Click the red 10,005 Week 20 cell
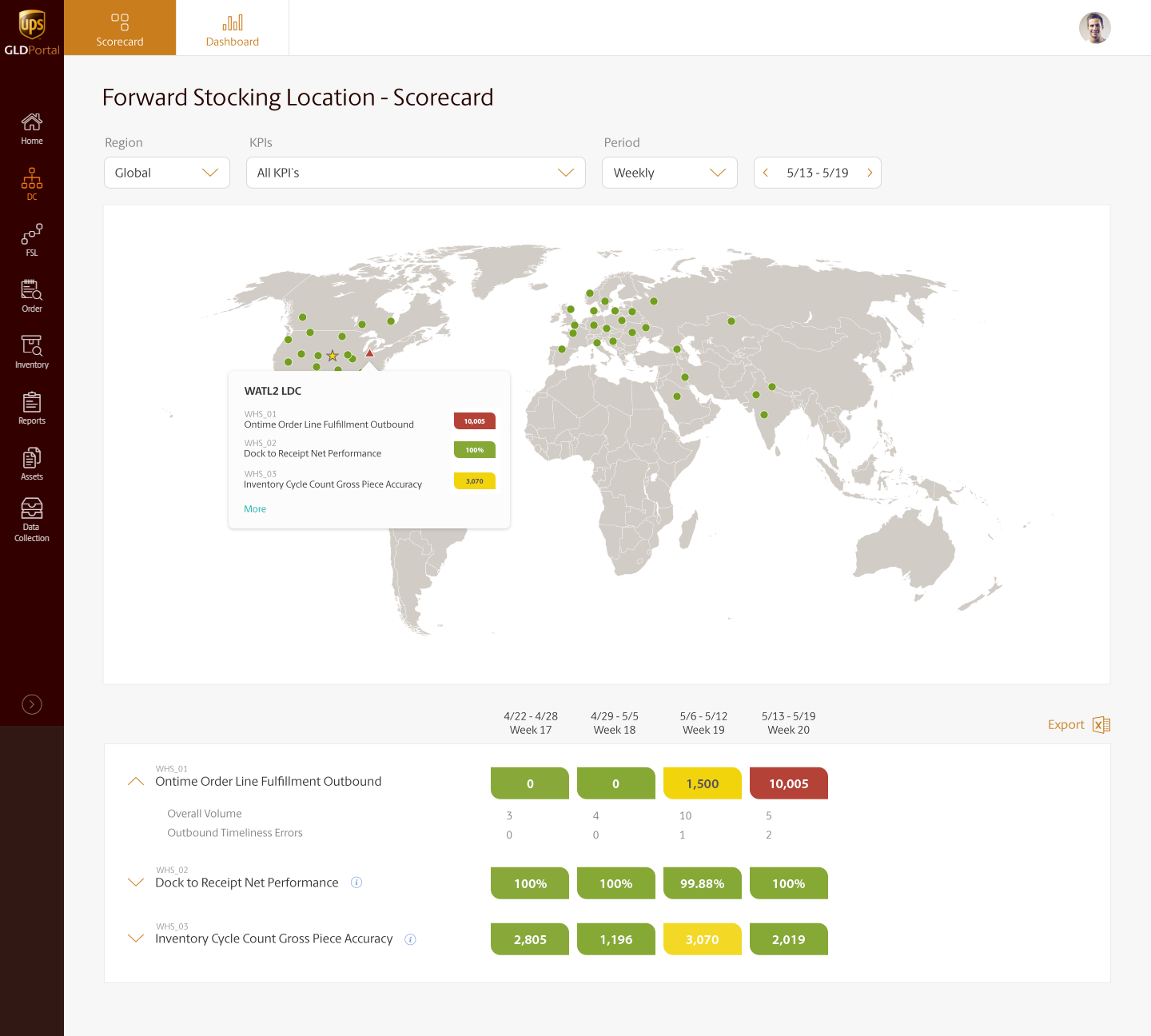 789,783
